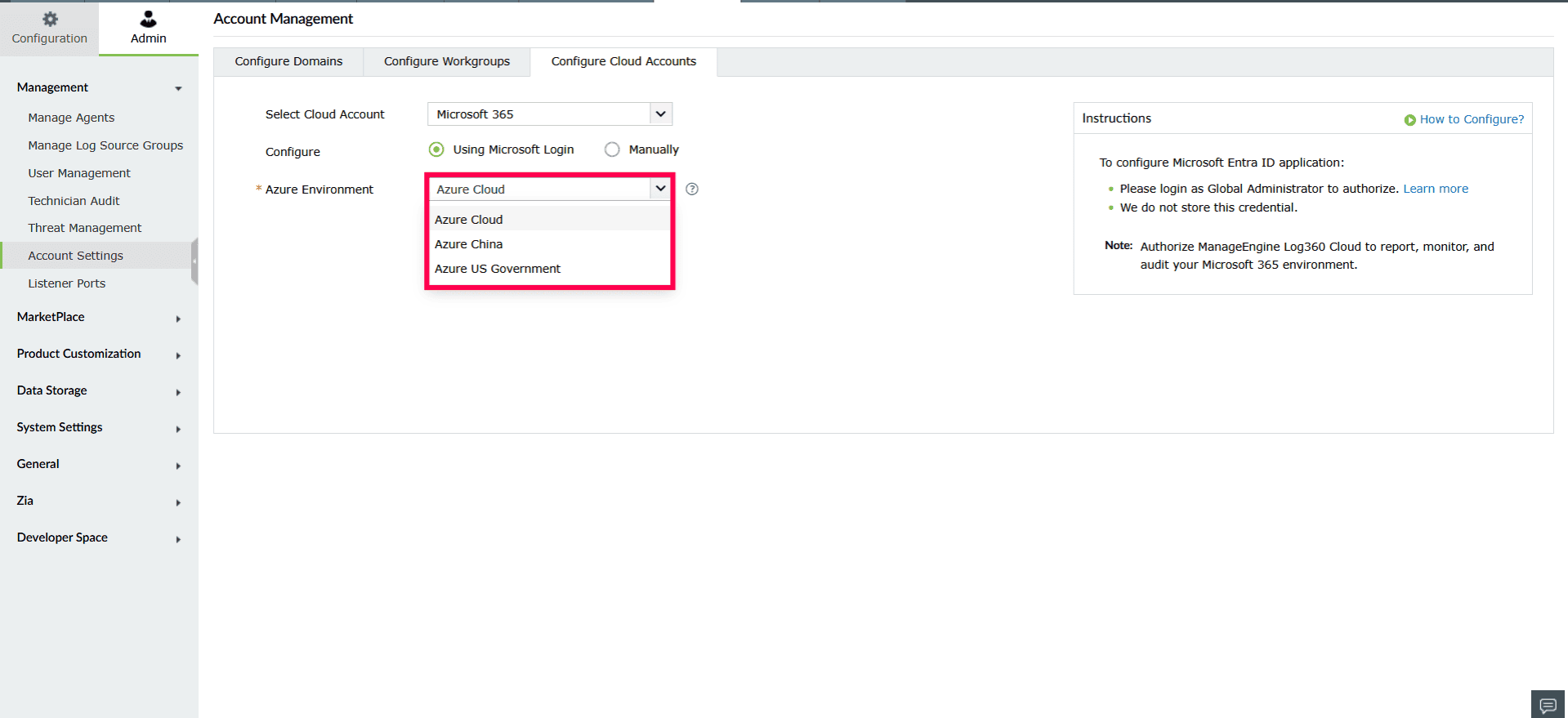Open the Admin user tab

coord(148,28)
